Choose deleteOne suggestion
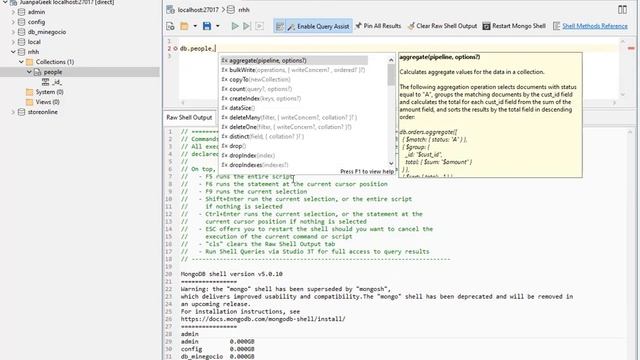 294,127
